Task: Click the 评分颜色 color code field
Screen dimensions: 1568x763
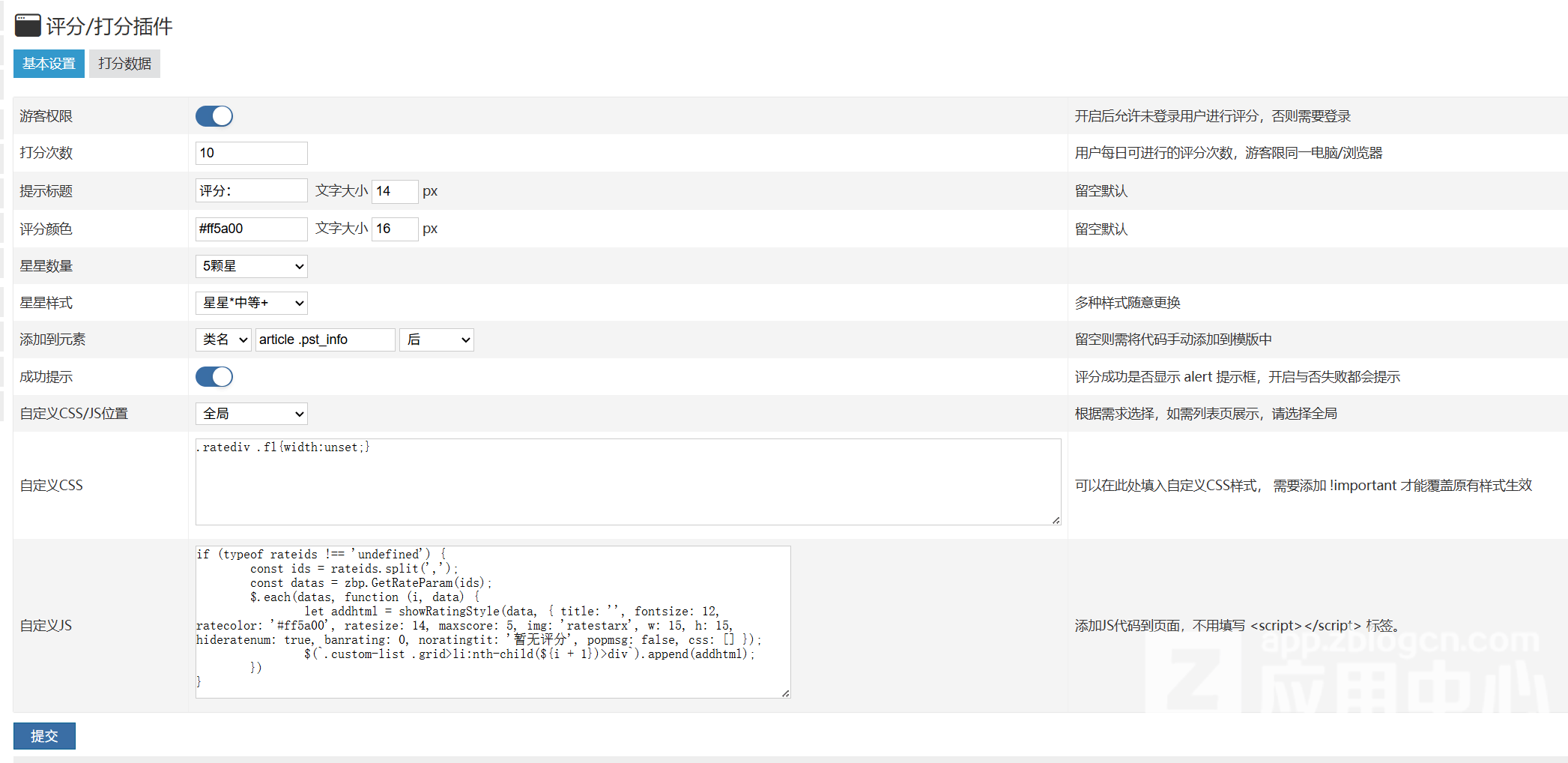Action: click(x=252, y=229)
